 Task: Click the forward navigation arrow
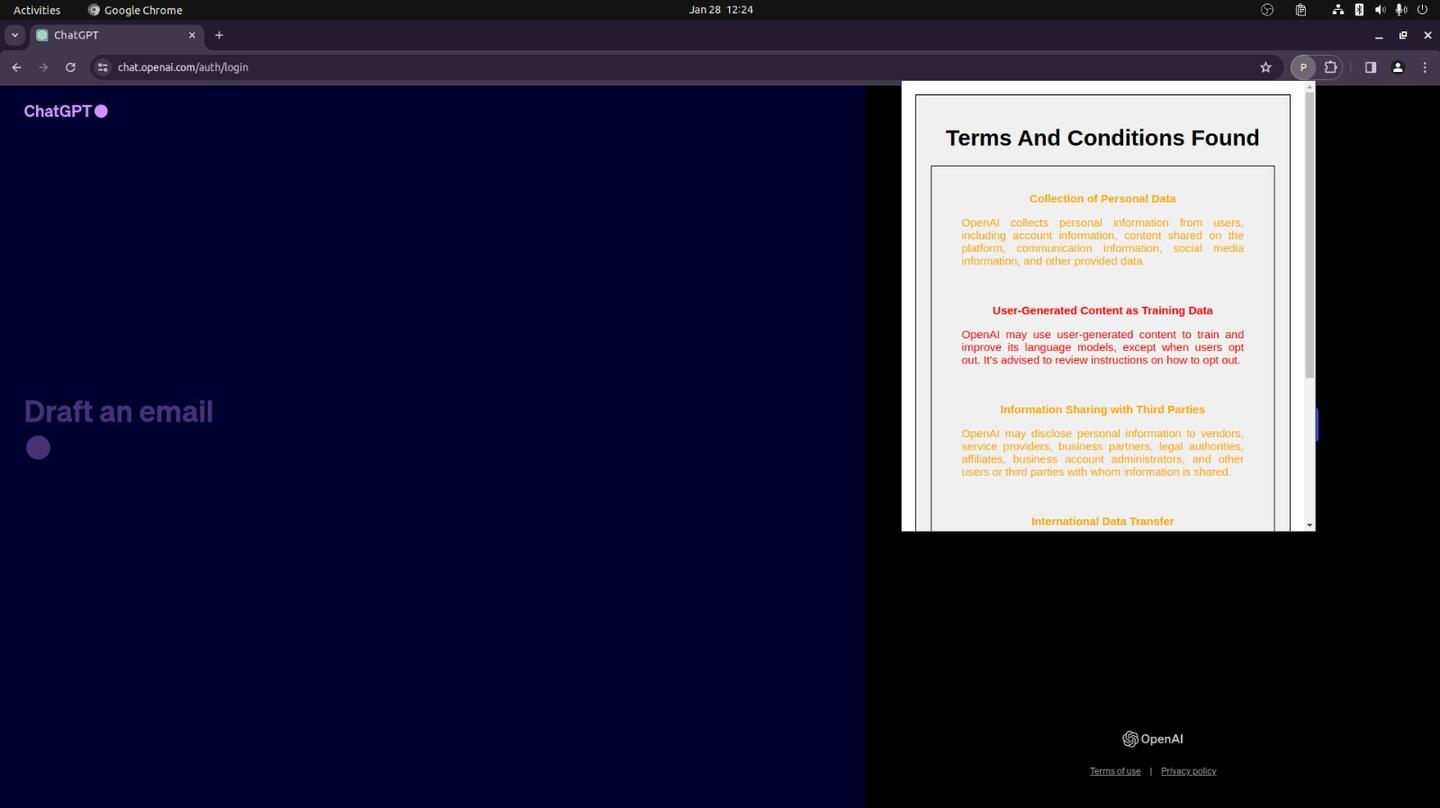(x=43, y=67)
